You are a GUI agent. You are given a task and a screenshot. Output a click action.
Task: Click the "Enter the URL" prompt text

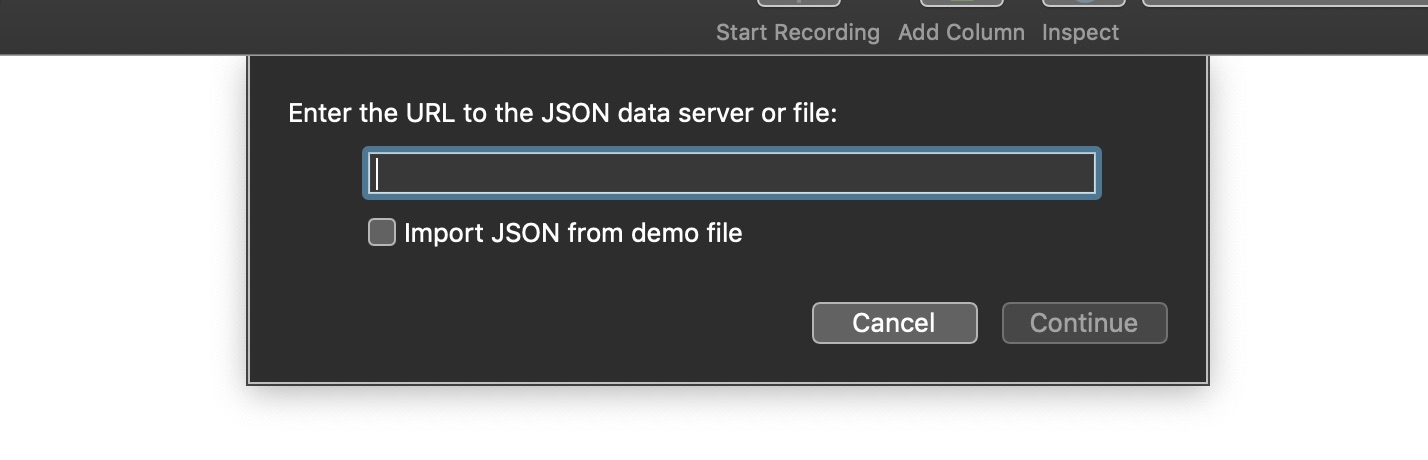click(562, 113)
